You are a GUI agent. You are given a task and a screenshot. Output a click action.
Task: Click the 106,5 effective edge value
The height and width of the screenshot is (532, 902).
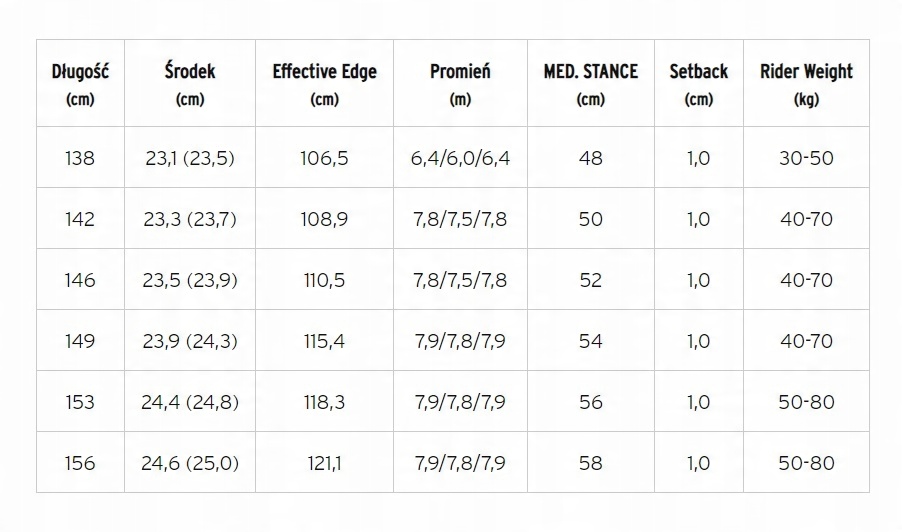pos(324,158)
